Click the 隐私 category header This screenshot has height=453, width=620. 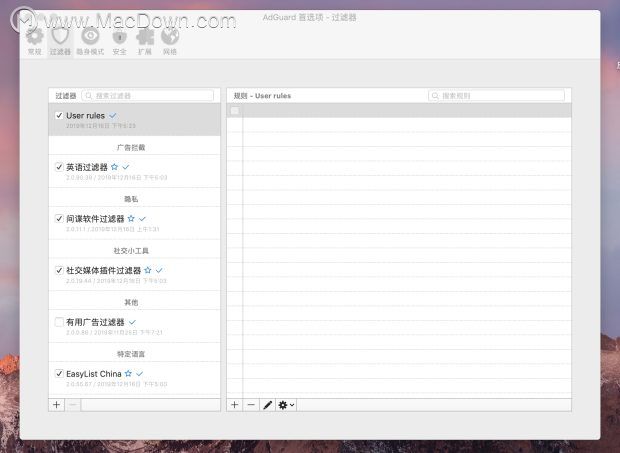click(131, 199)
